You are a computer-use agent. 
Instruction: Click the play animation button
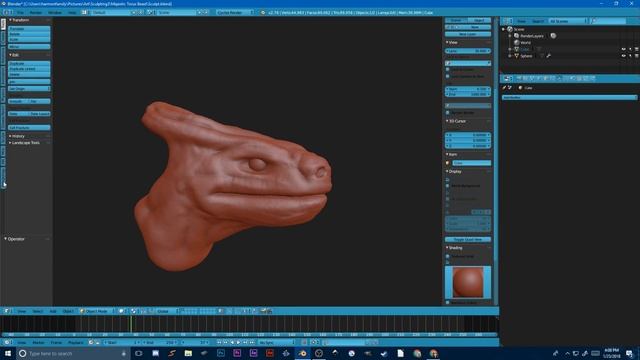click(239, 342)
